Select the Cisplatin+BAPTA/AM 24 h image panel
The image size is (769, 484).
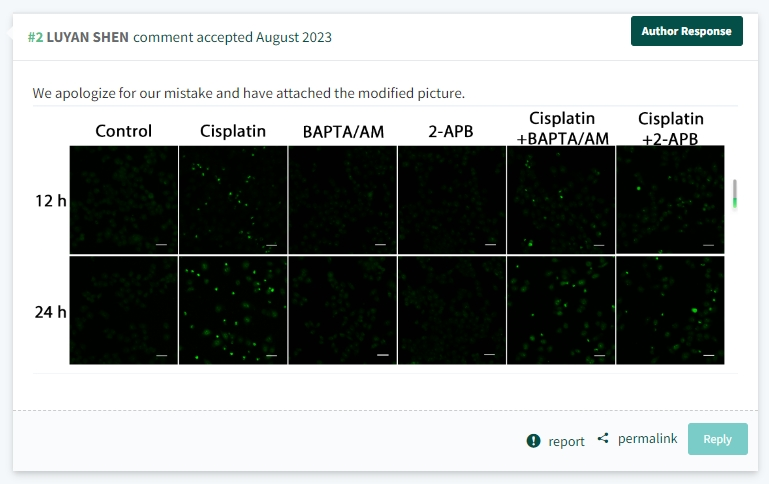[x=561, y=310]
